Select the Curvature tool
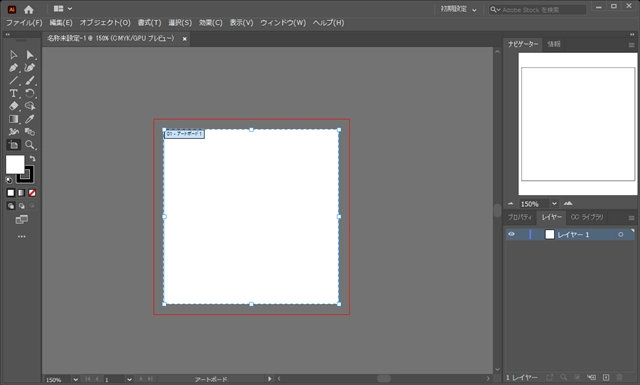 29,68
